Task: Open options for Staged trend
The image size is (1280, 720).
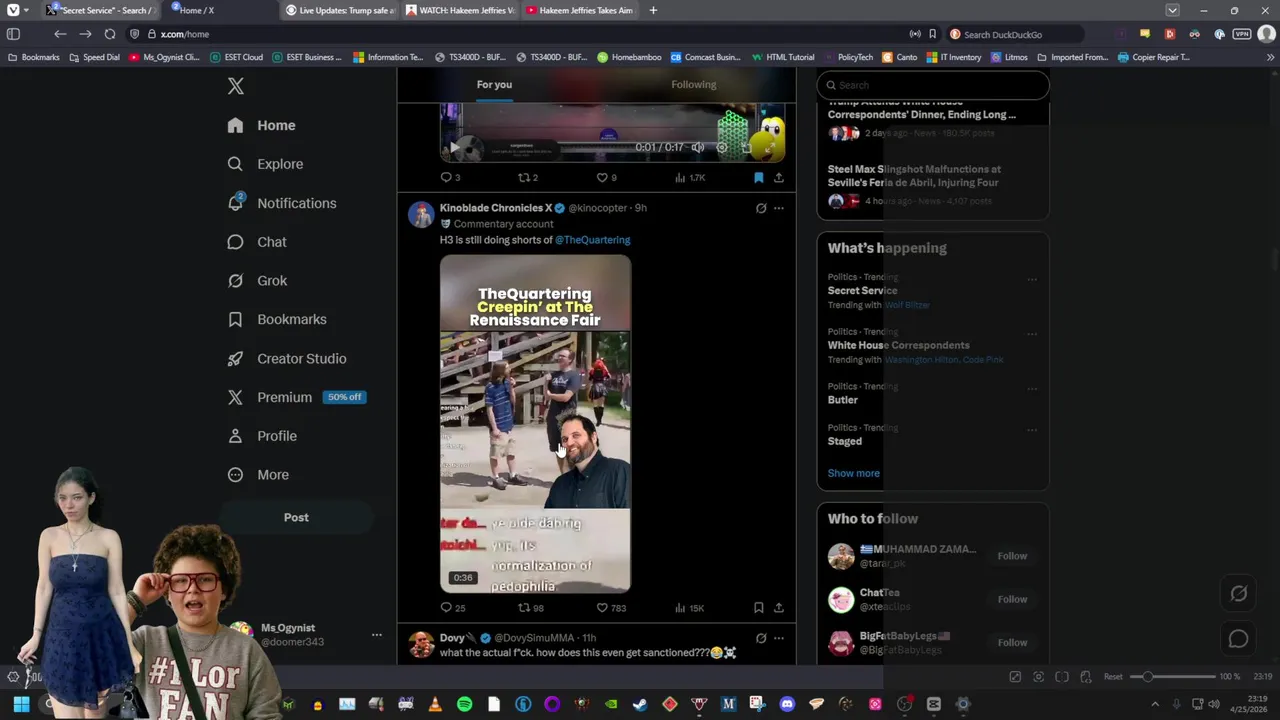Action: [x=1032, y=430]
